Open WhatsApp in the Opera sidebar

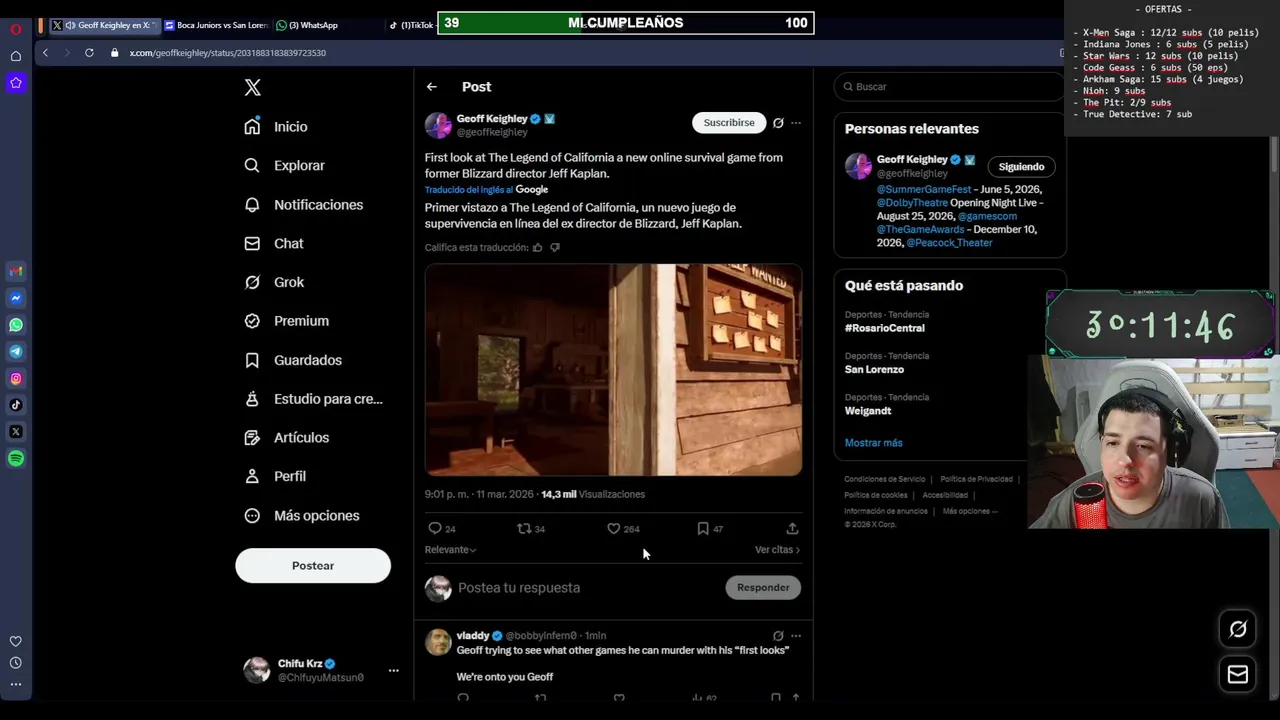click(16, 325)
